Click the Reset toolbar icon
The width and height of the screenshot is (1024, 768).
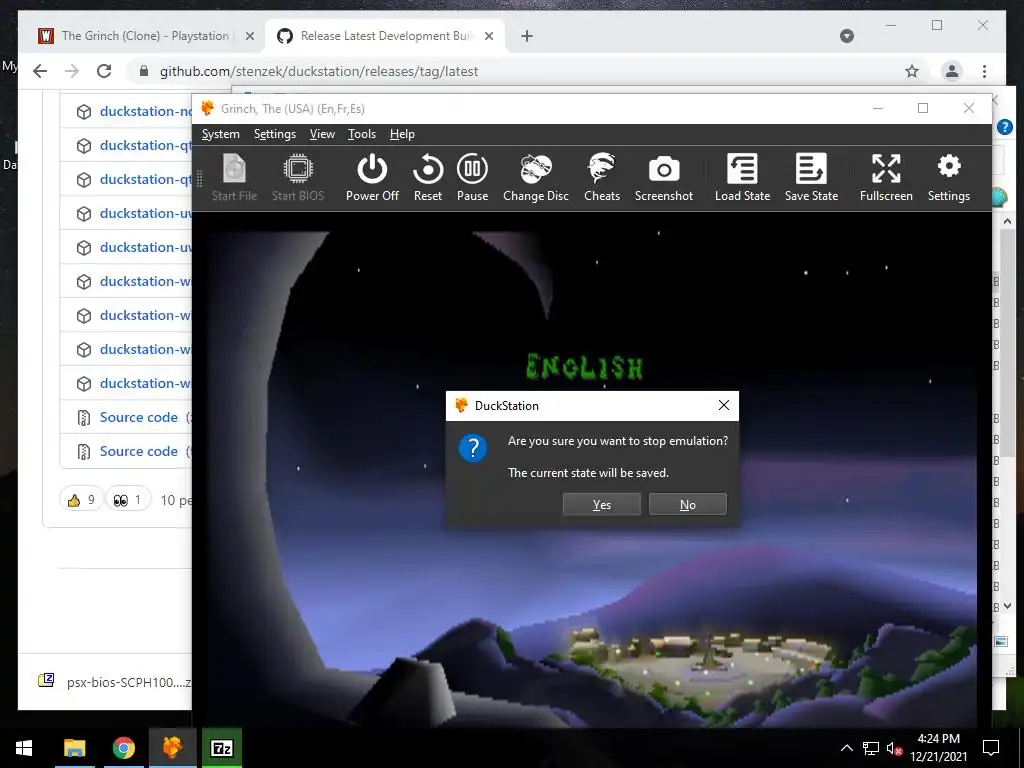click(x=428, y=178)
